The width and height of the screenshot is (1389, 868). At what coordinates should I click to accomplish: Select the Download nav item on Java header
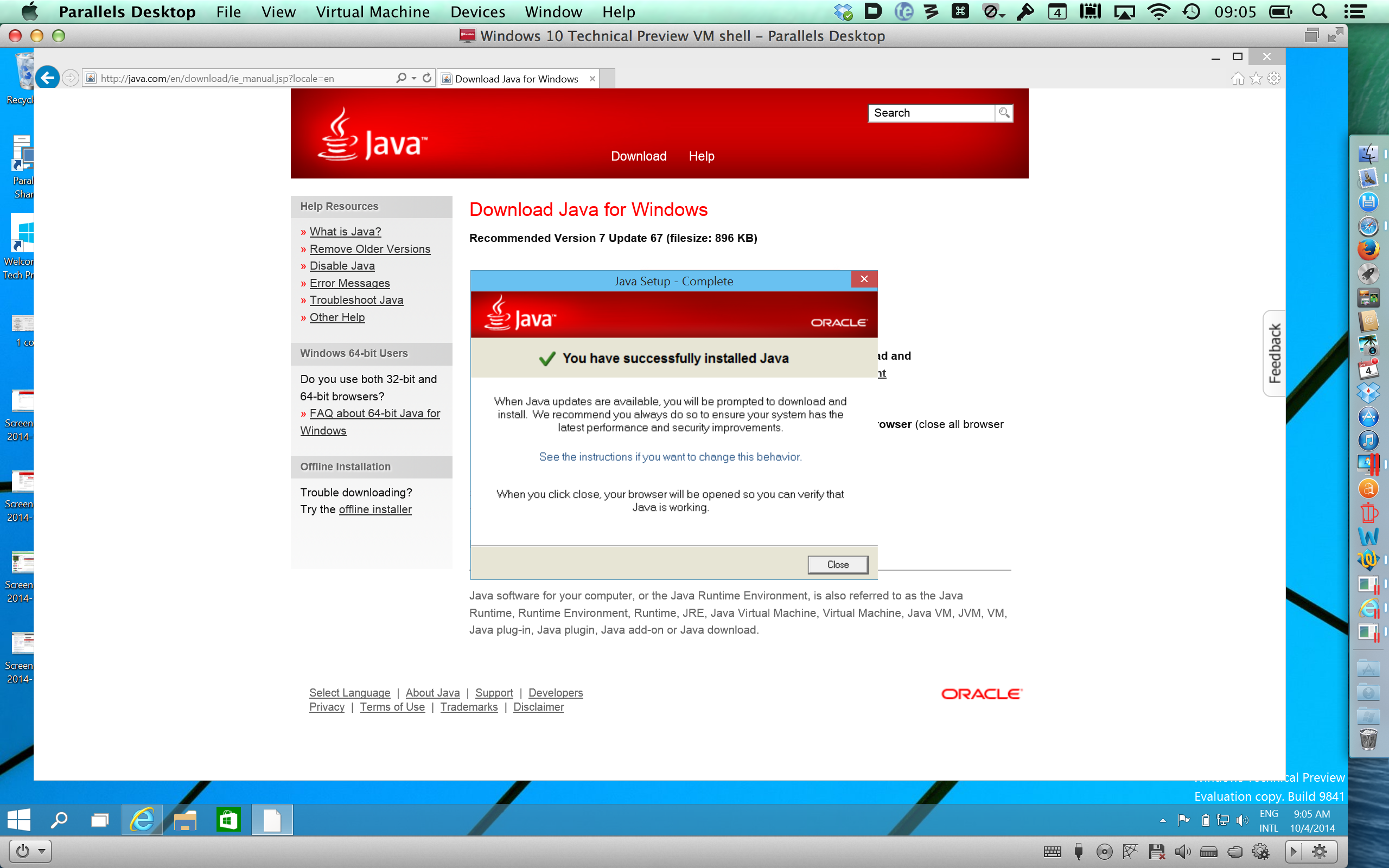[638, 156]
